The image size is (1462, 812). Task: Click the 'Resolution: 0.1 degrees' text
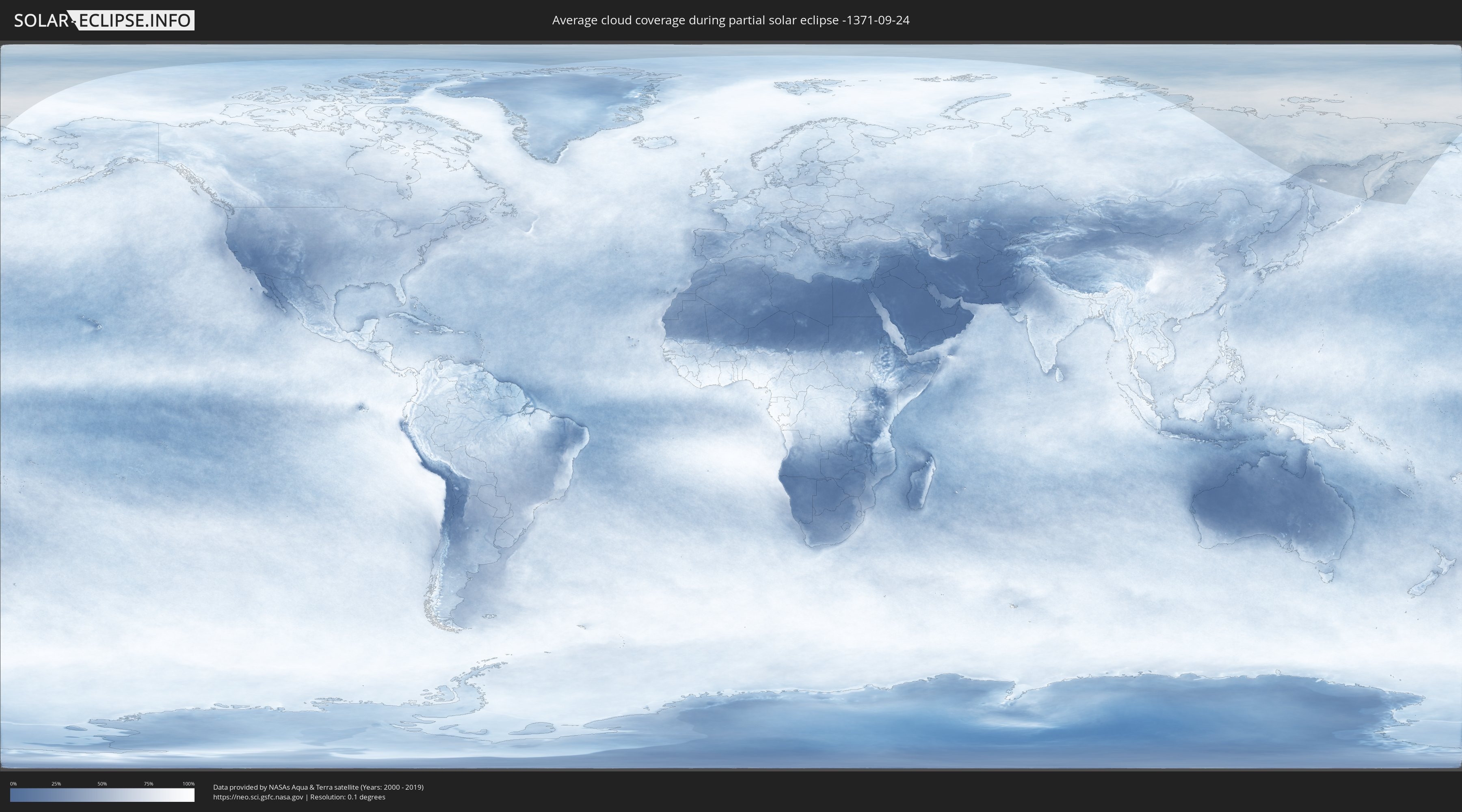pyautogui.click(x=347, y=797)
